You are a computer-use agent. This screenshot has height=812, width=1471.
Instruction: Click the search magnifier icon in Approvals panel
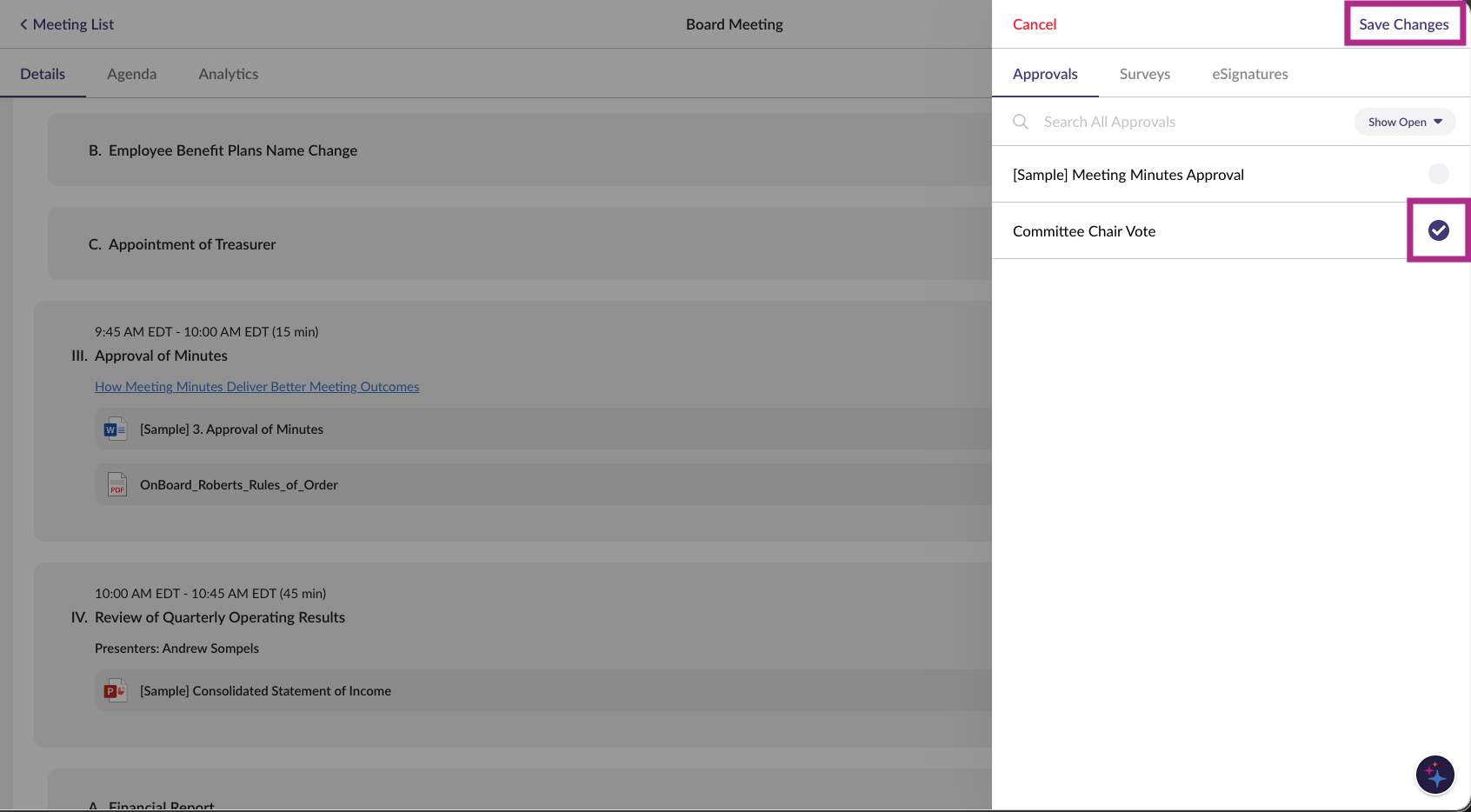(x=1020, y=122)
